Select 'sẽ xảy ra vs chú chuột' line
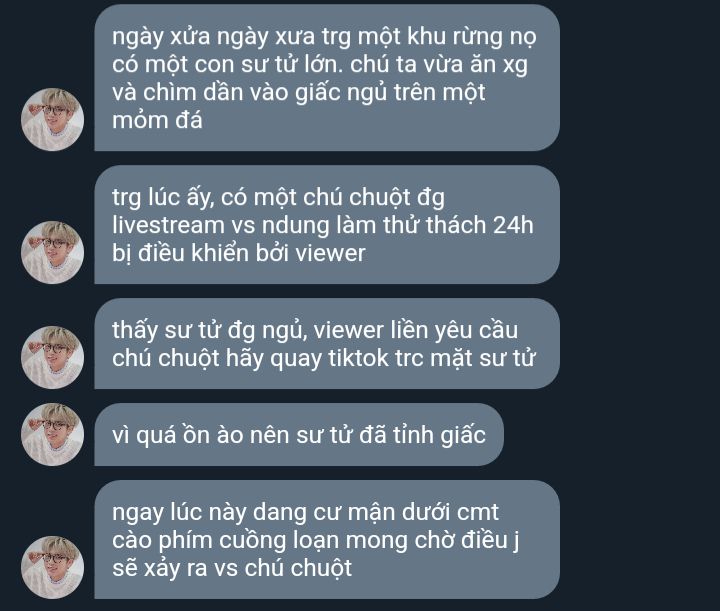The height and width of the screenshot is (611, 720). (232, 569)
